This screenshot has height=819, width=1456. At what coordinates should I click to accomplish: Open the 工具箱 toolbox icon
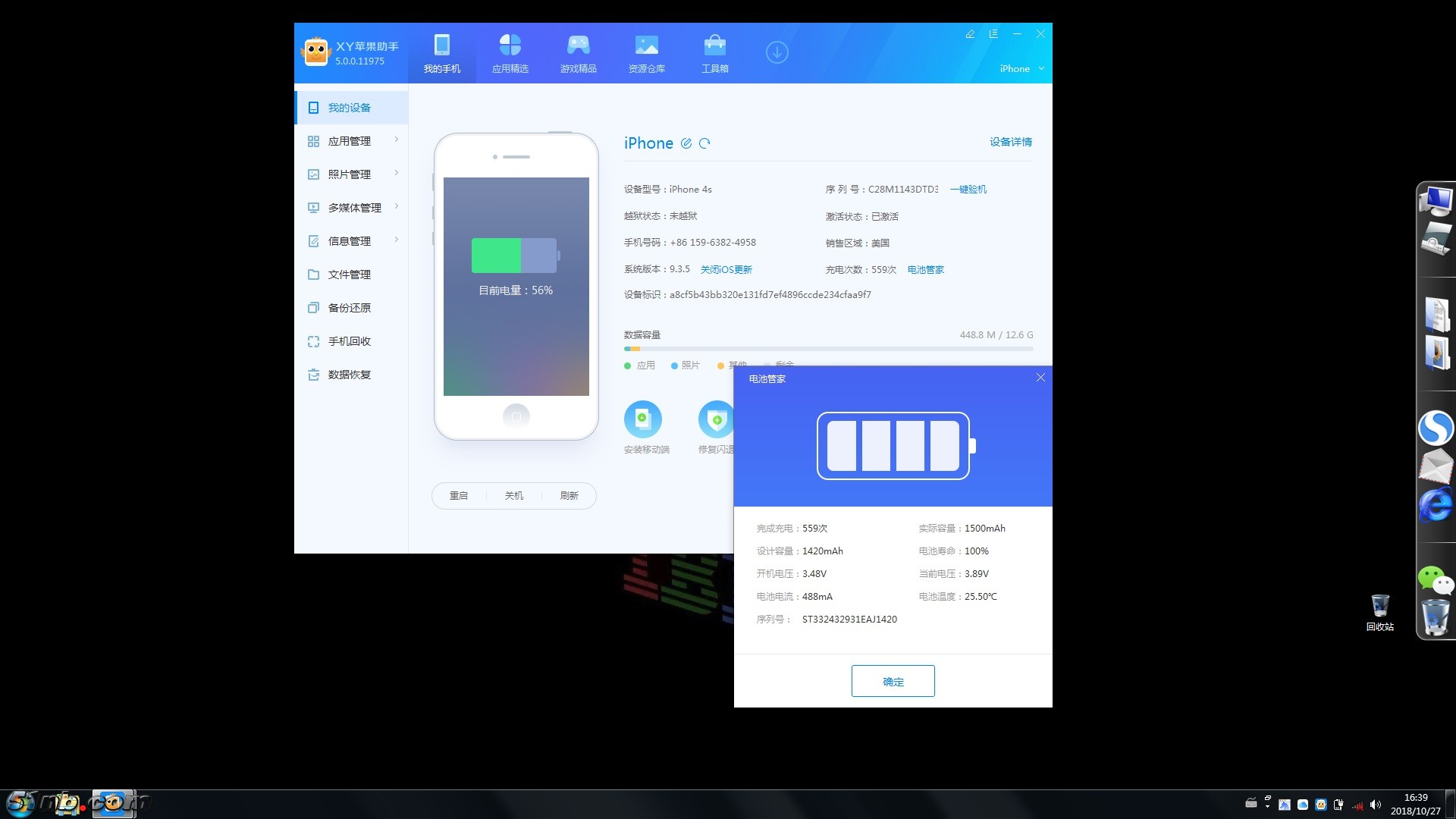click(x=714, y=45)
